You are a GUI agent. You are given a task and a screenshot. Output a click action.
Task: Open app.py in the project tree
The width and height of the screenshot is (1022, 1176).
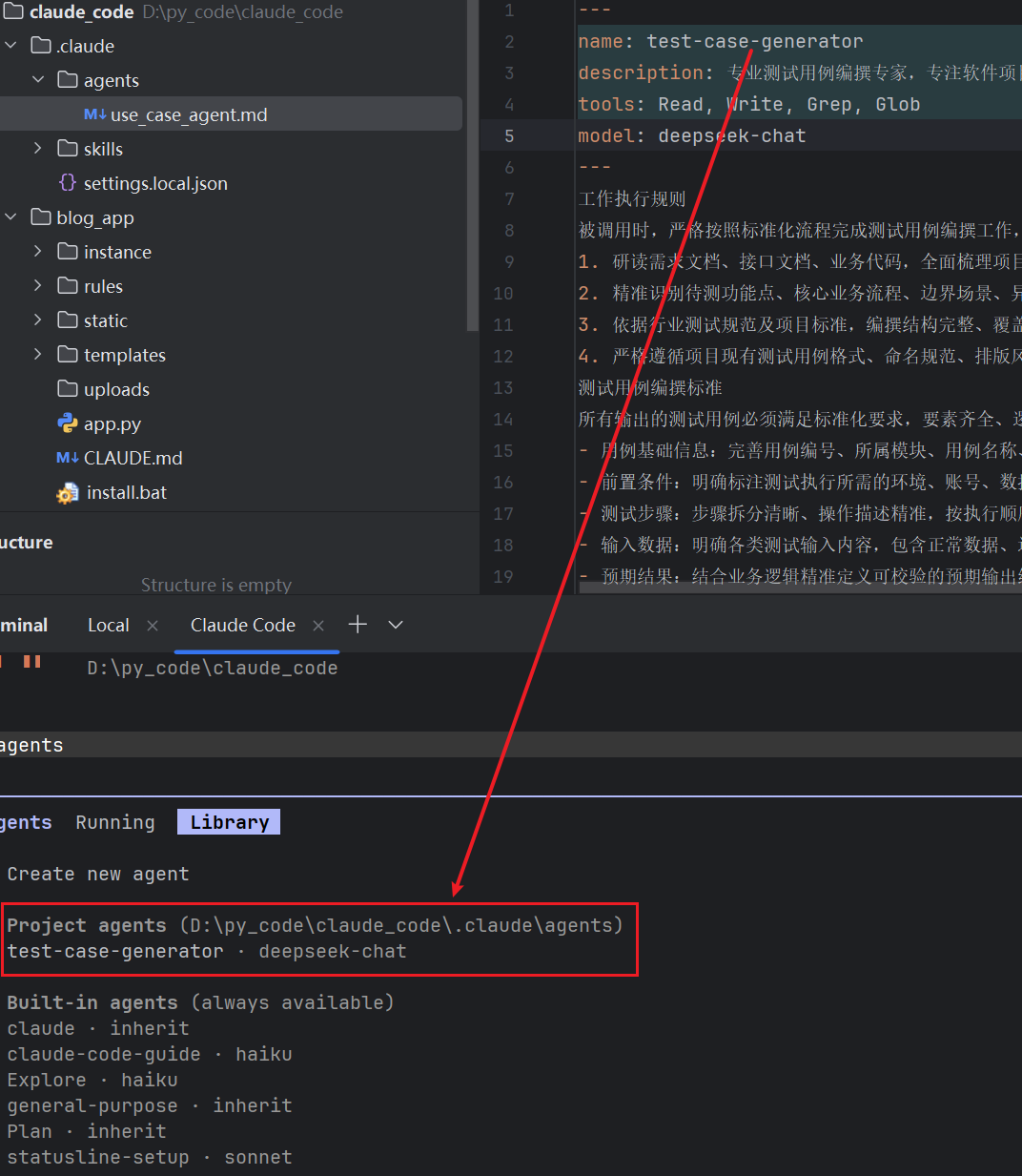click(112, 423)
